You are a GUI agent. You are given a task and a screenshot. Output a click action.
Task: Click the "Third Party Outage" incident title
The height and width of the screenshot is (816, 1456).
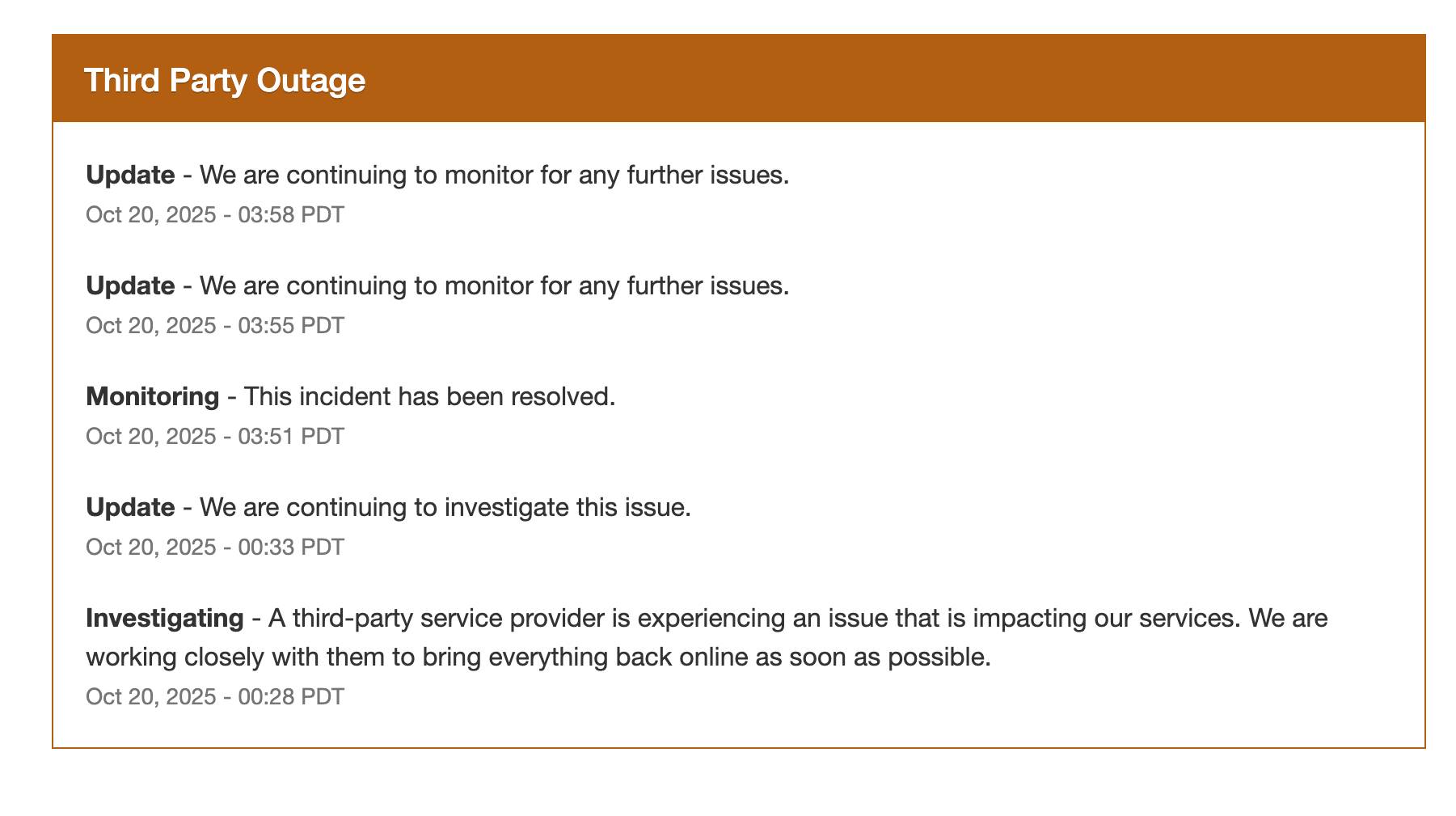tap(225, 81)
